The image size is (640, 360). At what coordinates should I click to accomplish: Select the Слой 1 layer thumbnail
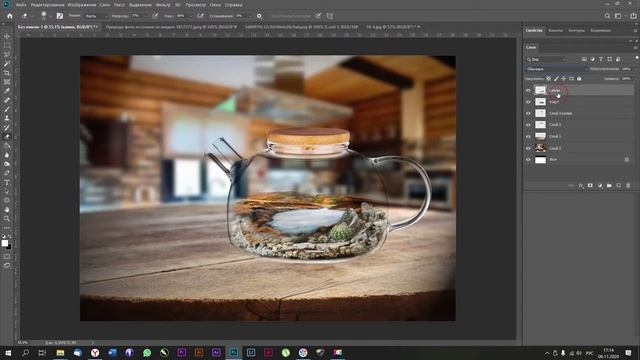point(540,136)
